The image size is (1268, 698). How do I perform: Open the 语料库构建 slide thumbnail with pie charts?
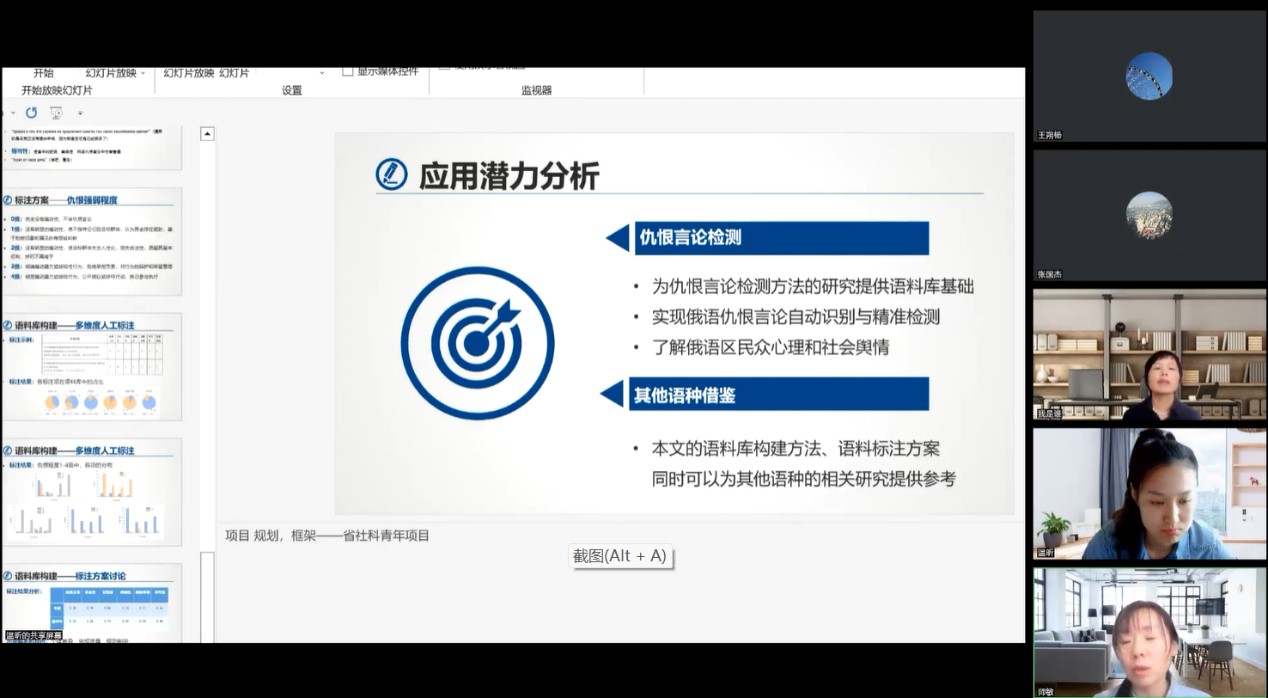[x=92, y=367]
